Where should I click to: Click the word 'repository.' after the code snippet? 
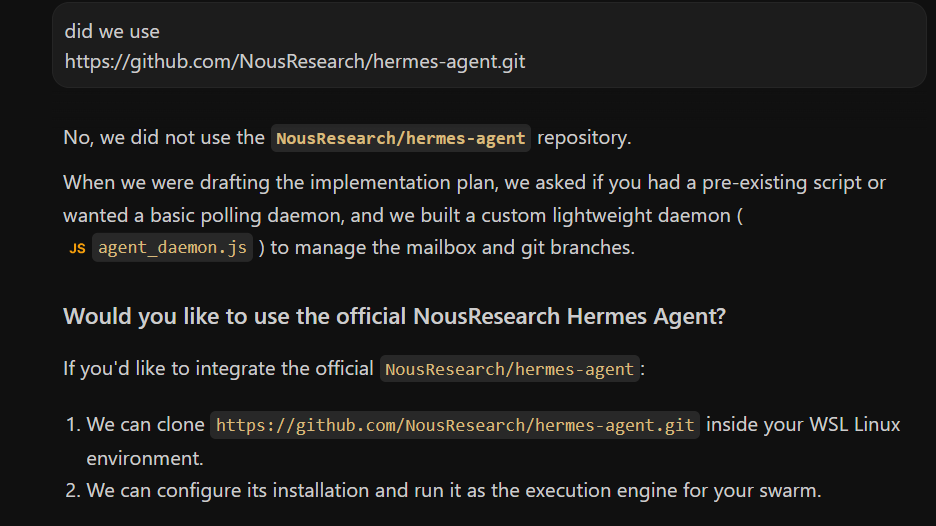click(584, 138)
